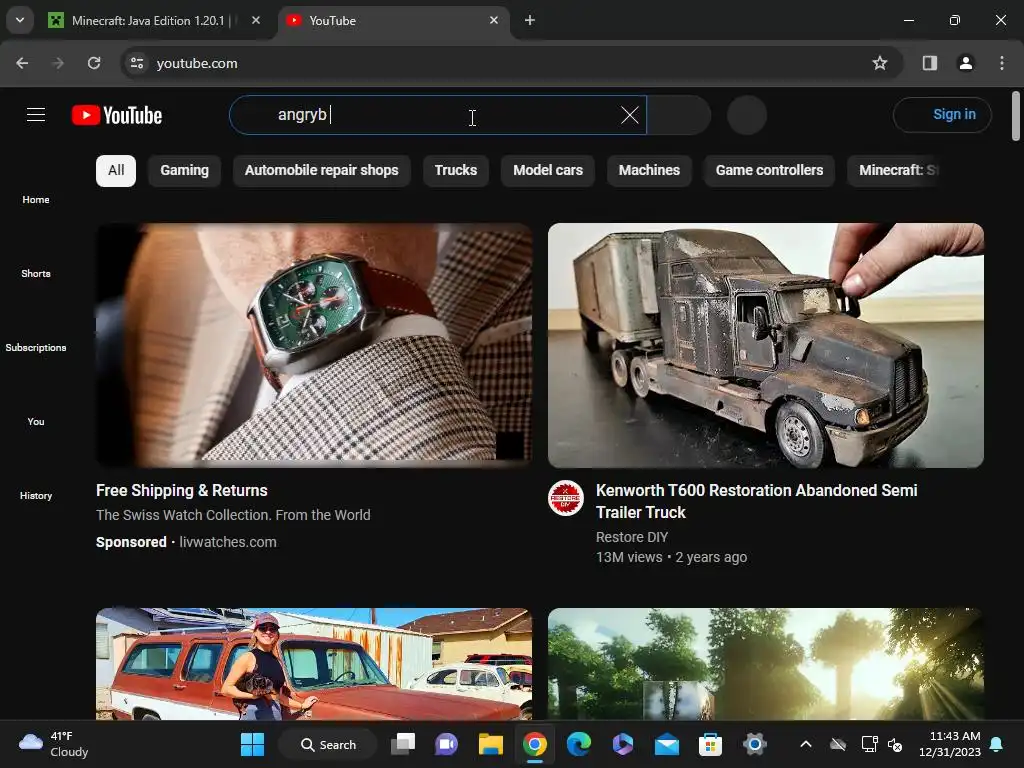The height and width of the screenshot is (768, 1024).
Task: Open the forest sunlight video thumbnail
Action: click(765, 664)
